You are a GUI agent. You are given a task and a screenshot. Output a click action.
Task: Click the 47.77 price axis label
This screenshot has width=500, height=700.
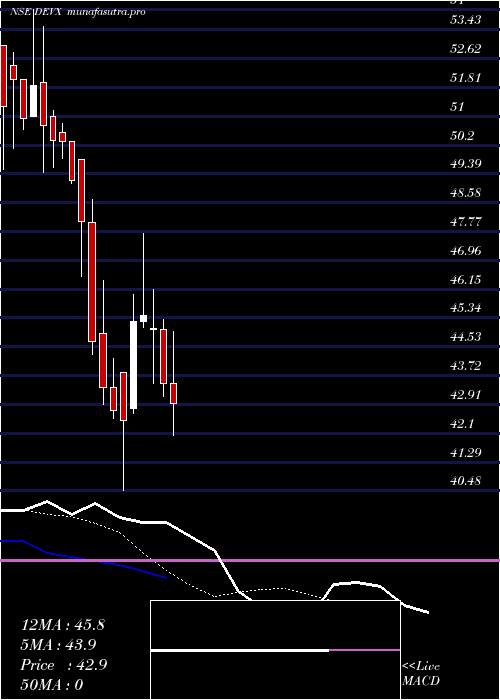pos(466,222)
